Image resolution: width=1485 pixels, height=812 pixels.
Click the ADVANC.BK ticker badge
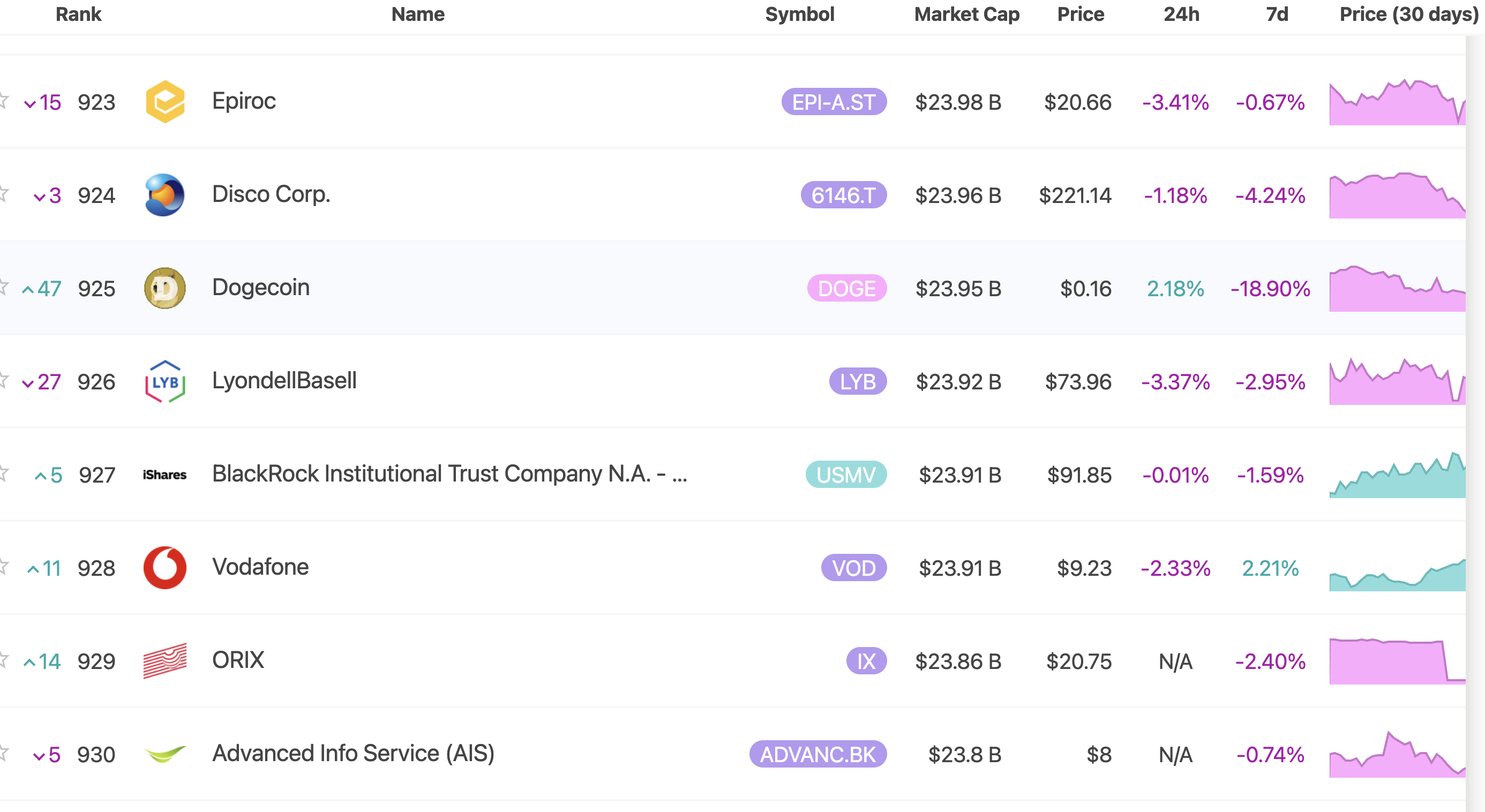[x=817, y=754]
